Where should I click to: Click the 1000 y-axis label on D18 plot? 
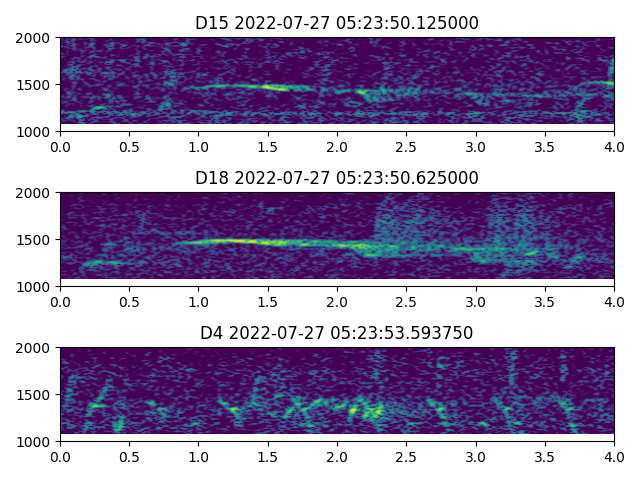tap(36, 287)
